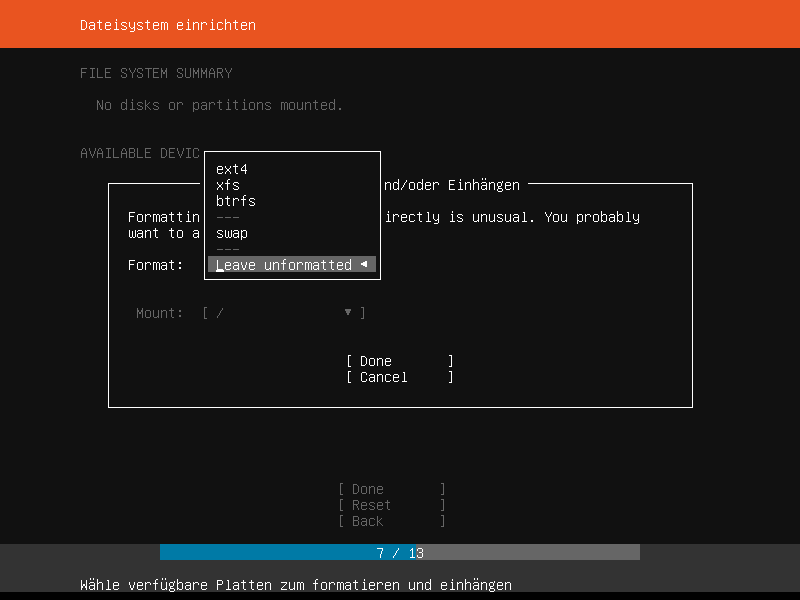Select swap in the format list

(232, 233)
